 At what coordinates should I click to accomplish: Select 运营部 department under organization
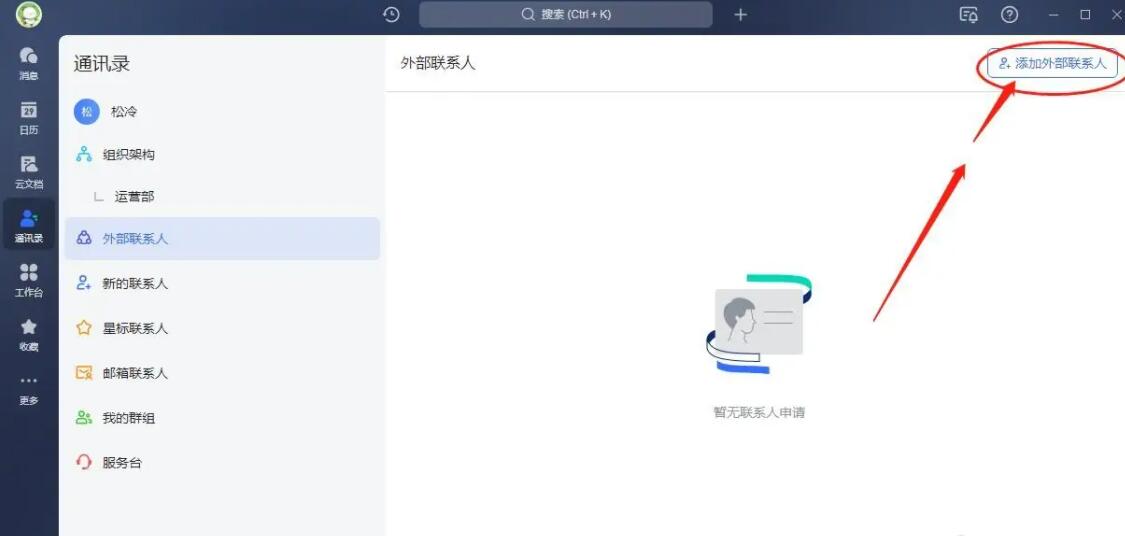(x=134, y=196)
